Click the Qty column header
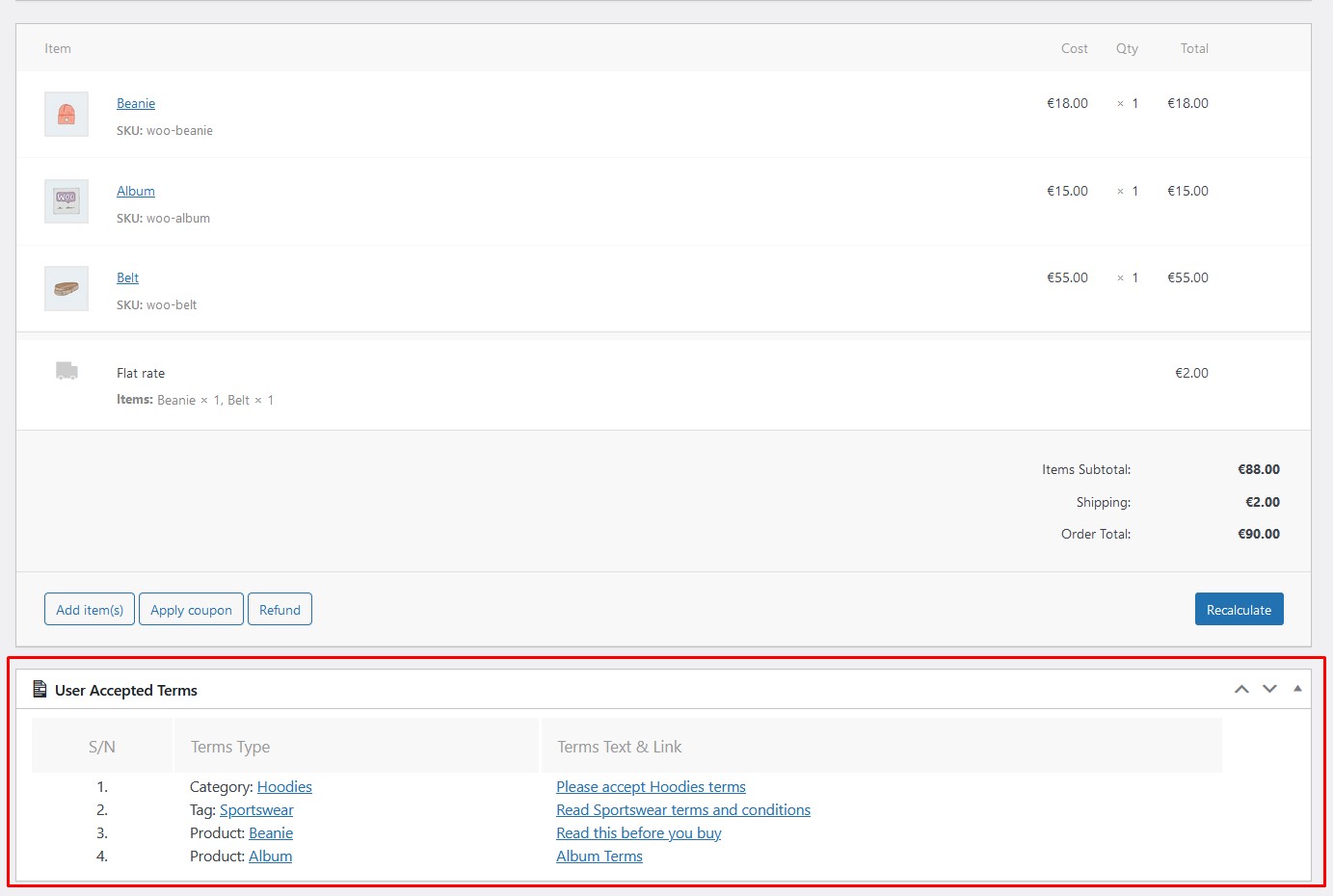Image resolution: width=1333 pixels, height=896 pixels. pyautogui.click(x=1127, y=48)
